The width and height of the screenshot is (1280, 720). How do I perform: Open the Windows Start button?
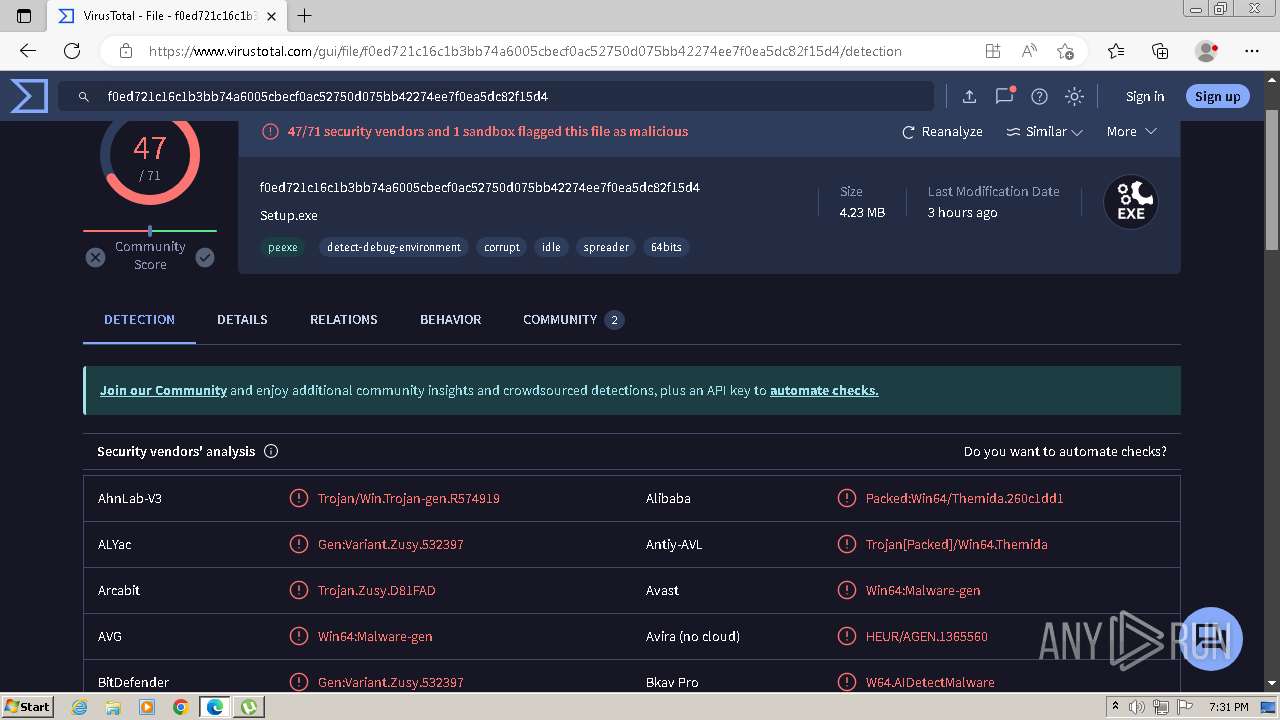[x=27, y=706]
